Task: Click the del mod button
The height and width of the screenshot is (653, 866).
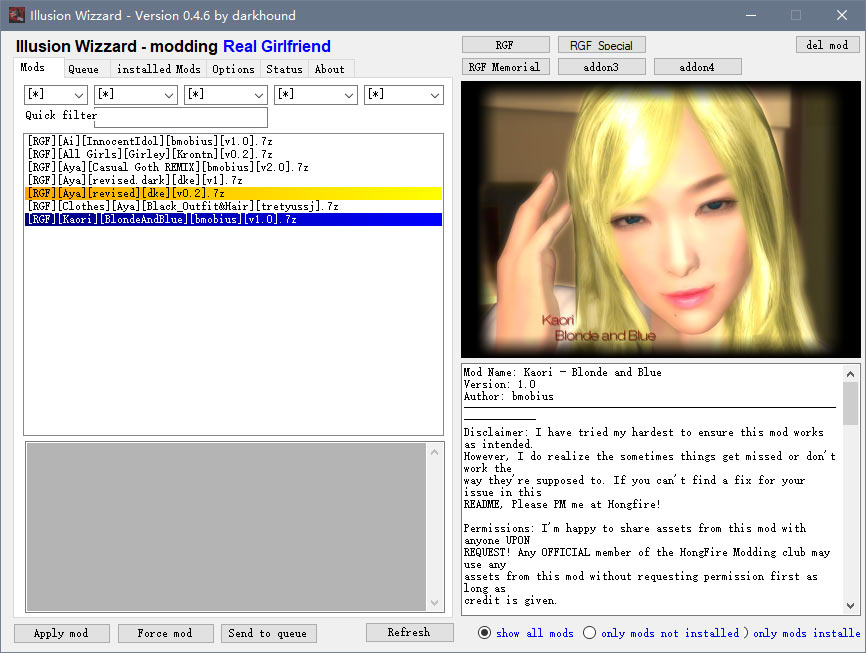Action: click(827, 45)
